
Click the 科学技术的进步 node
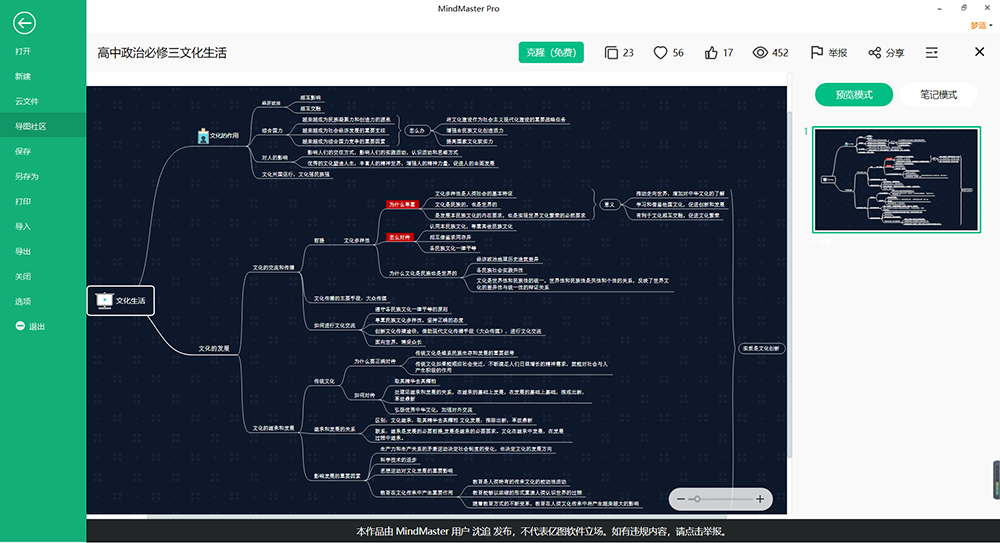tap(399, 459)
